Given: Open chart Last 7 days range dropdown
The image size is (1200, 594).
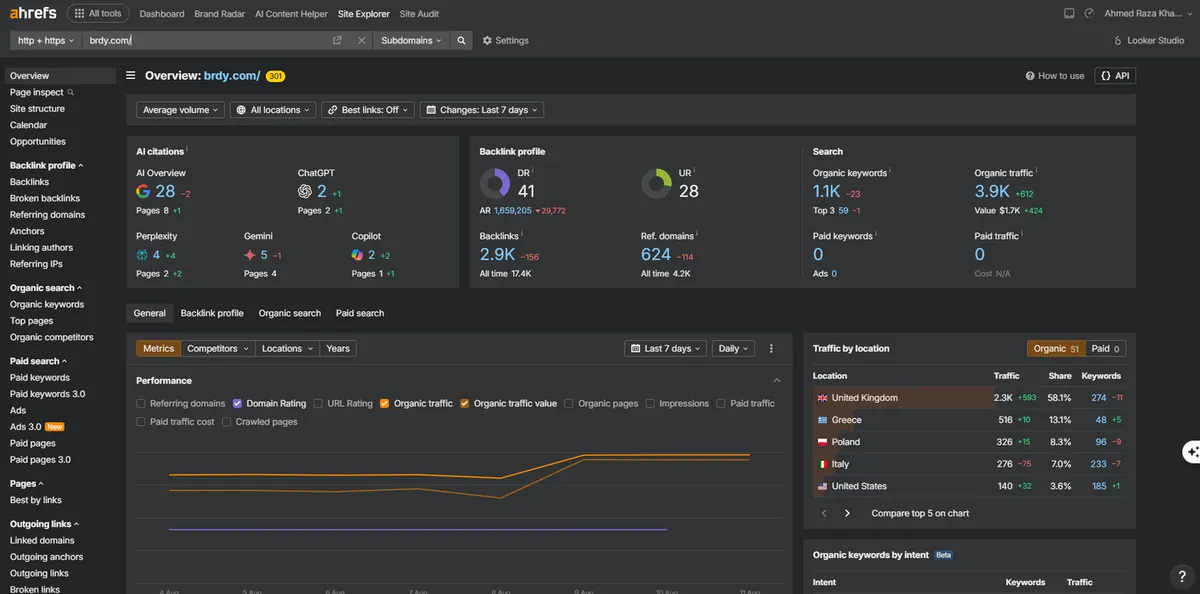Looking at the screenshot, I should click(666, 349).
